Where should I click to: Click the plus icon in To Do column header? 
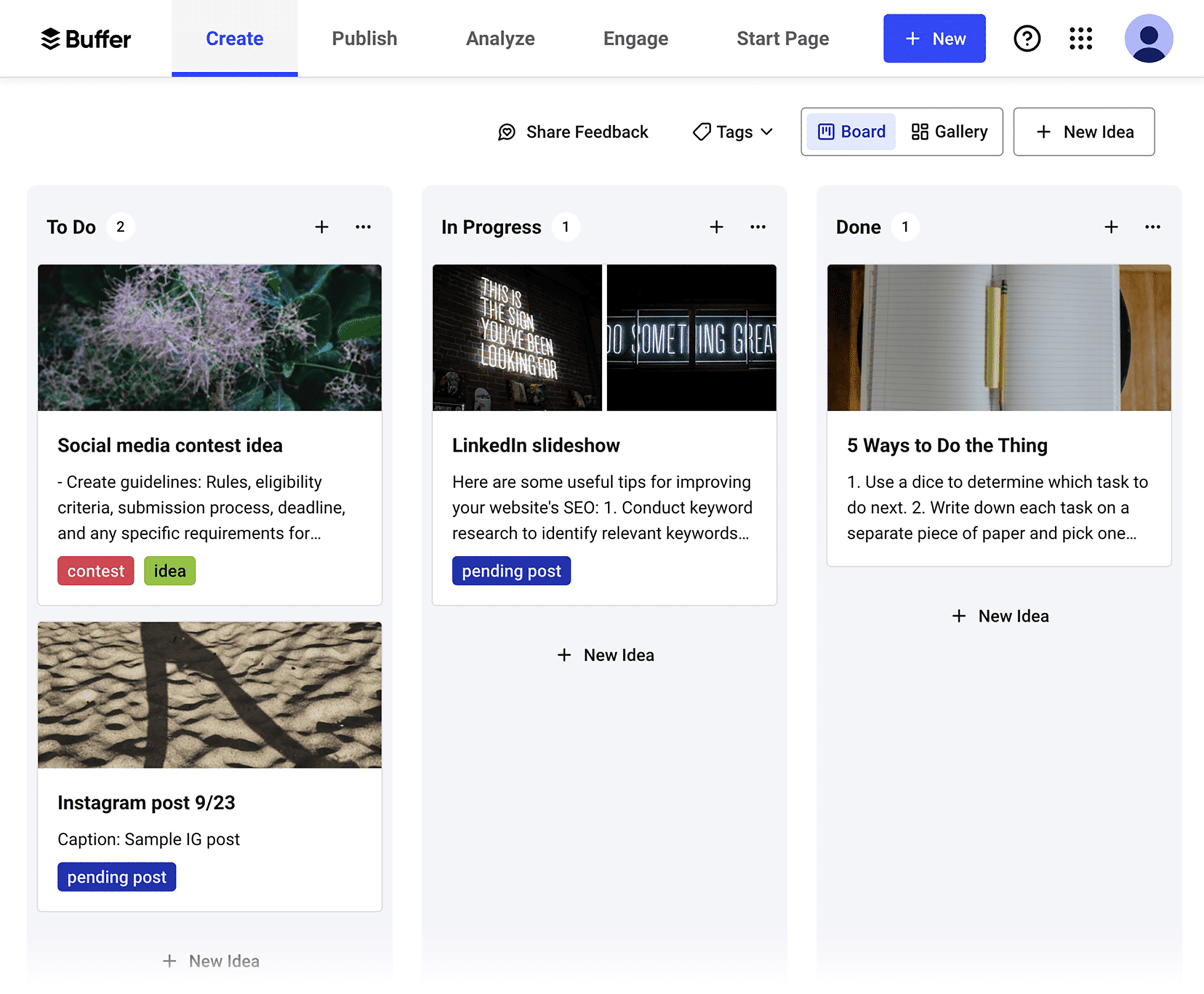coord(322,227)
